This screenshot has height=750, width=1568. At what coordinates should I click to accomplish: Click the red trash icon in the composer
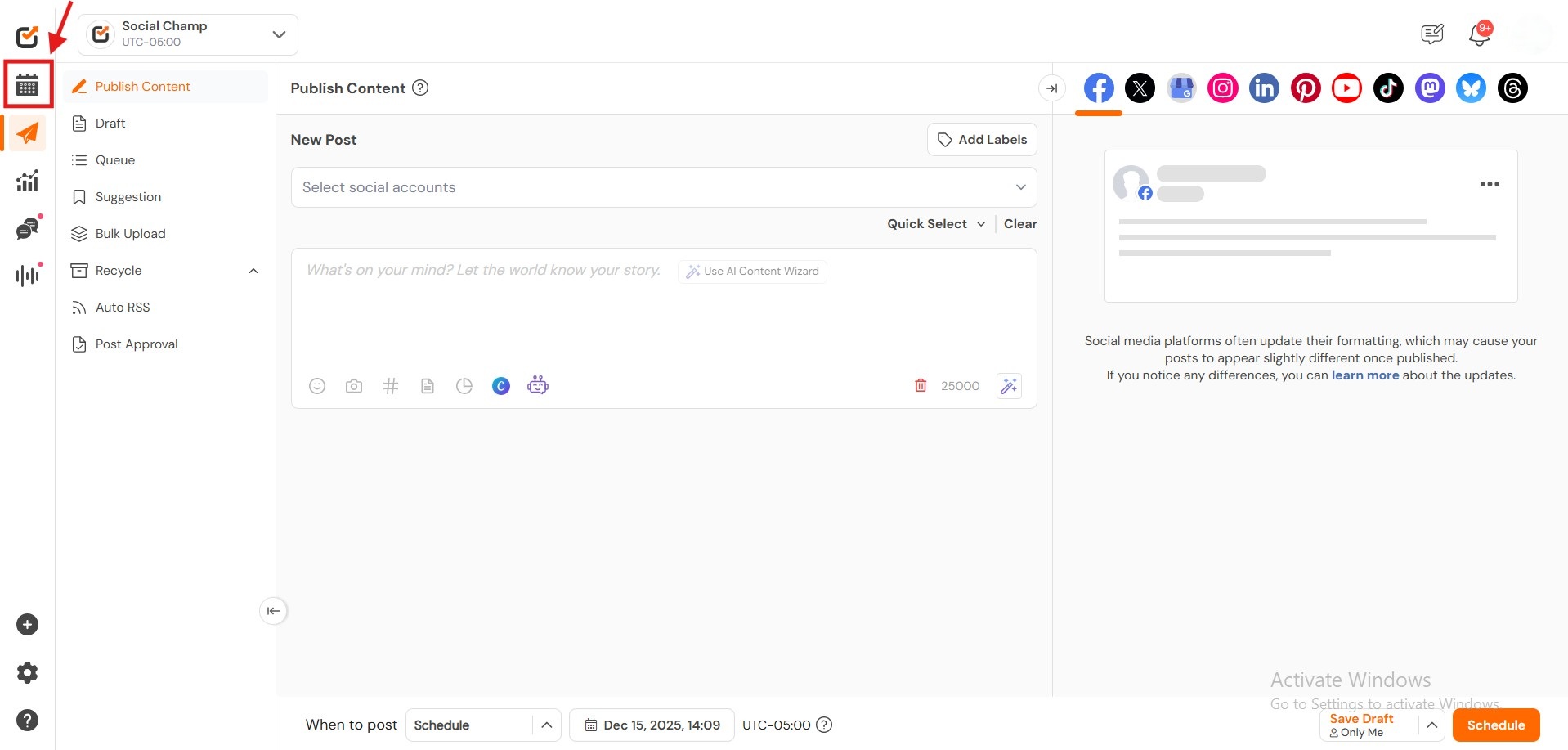pos(921,385)
